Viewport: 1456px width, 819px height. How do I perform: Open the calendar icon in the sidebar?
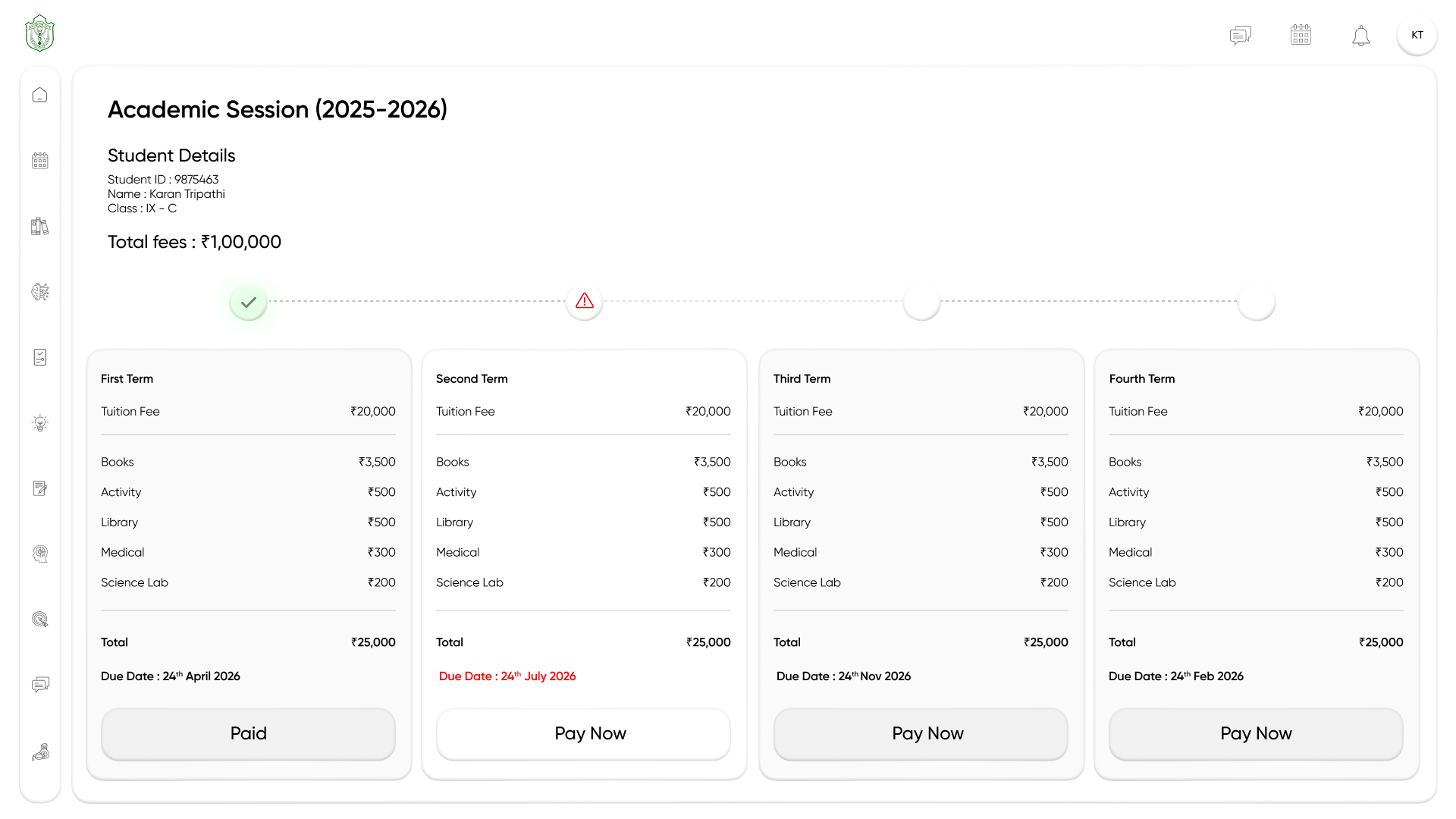click(x=39, y=160)
